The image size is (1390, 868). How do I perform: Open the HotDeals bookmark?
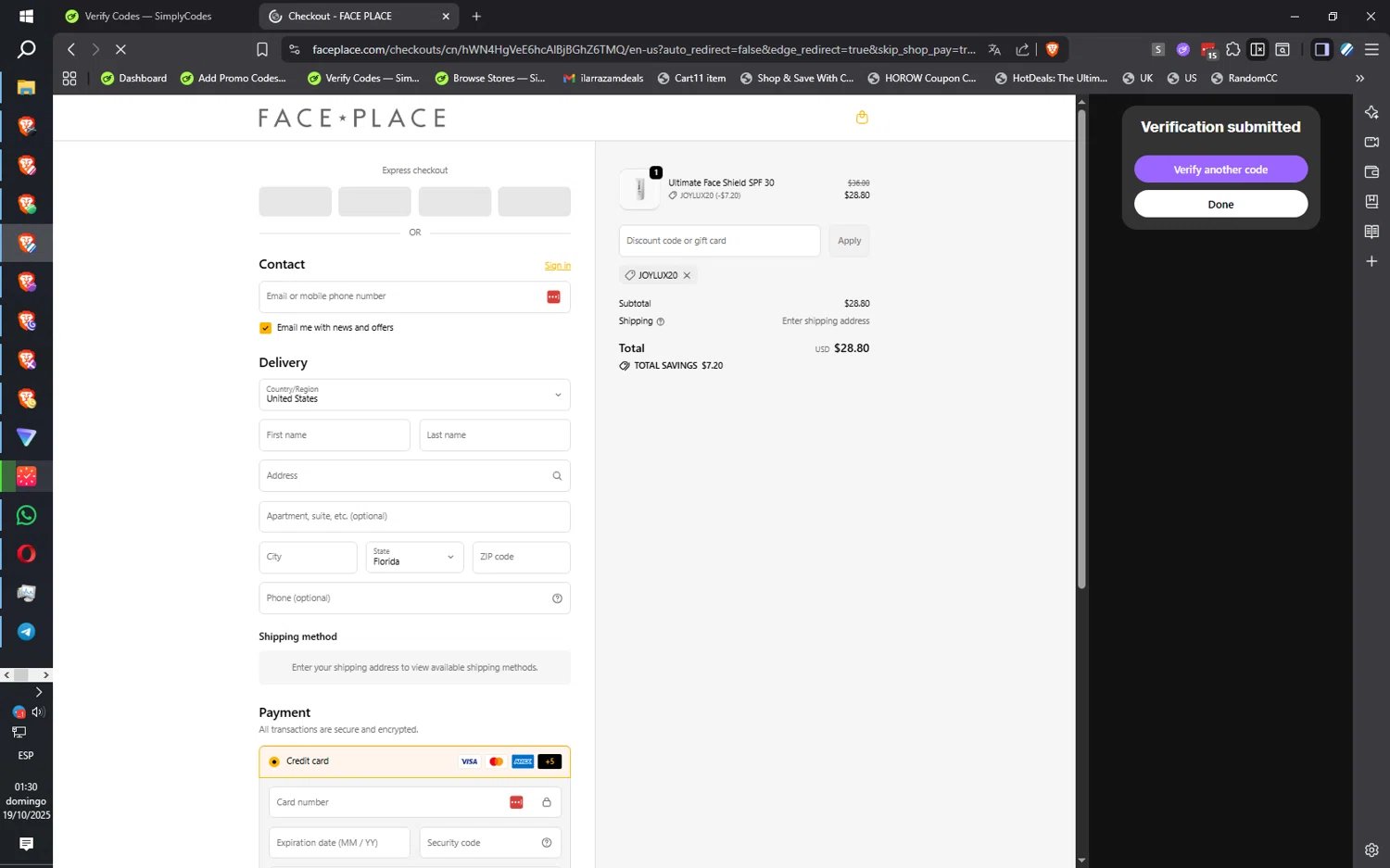click(x=1051, y=79)
